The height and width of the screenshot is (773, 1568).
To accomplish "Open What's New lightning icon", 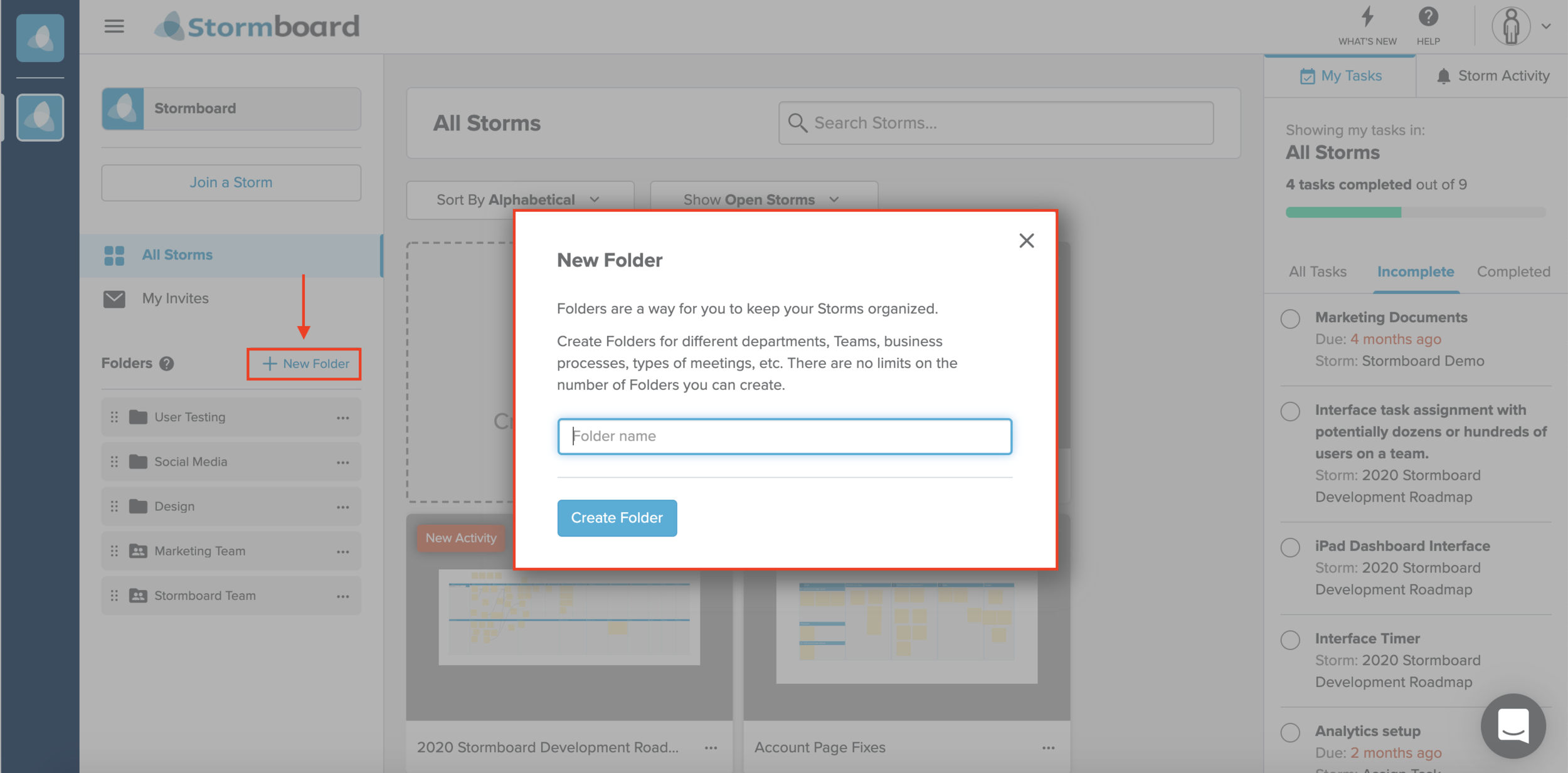I will [x=1367, y=17].
